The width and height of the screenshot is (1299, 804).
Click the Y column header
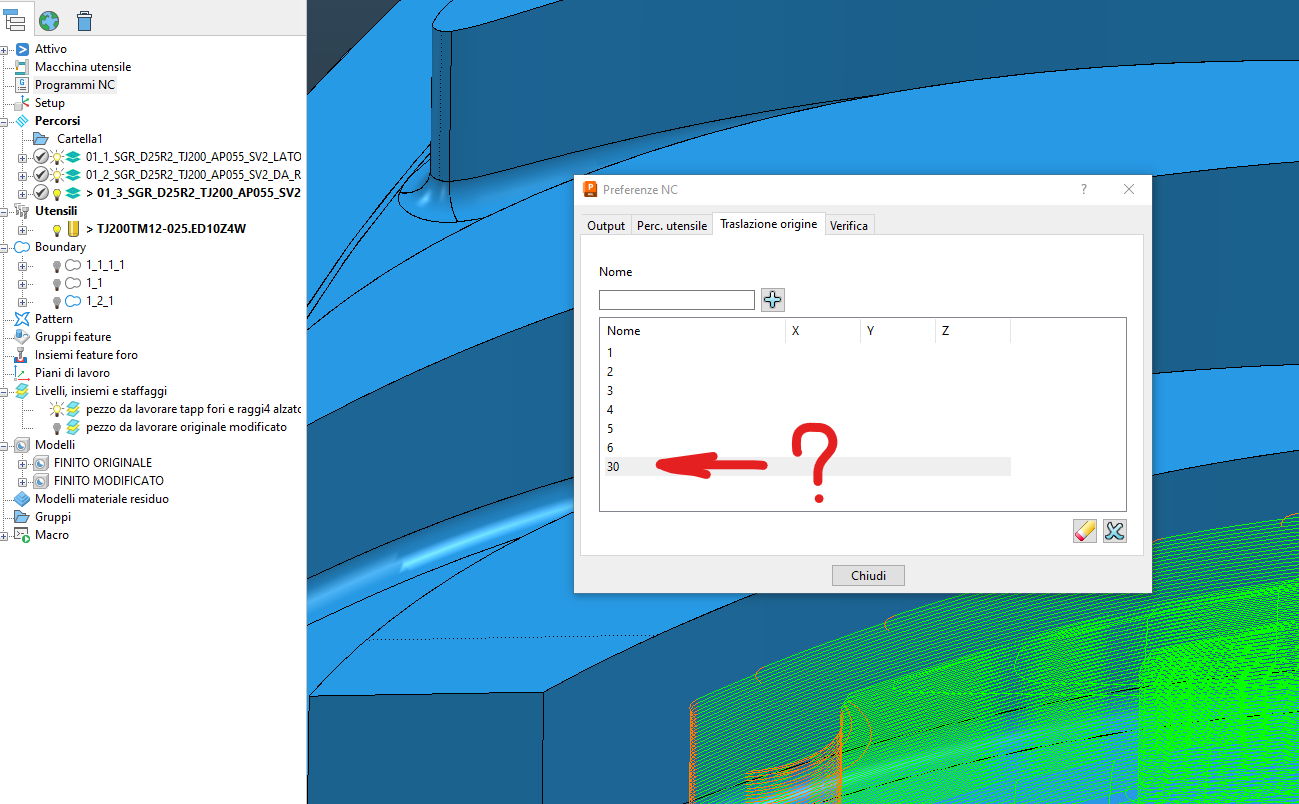click(898, 331)
